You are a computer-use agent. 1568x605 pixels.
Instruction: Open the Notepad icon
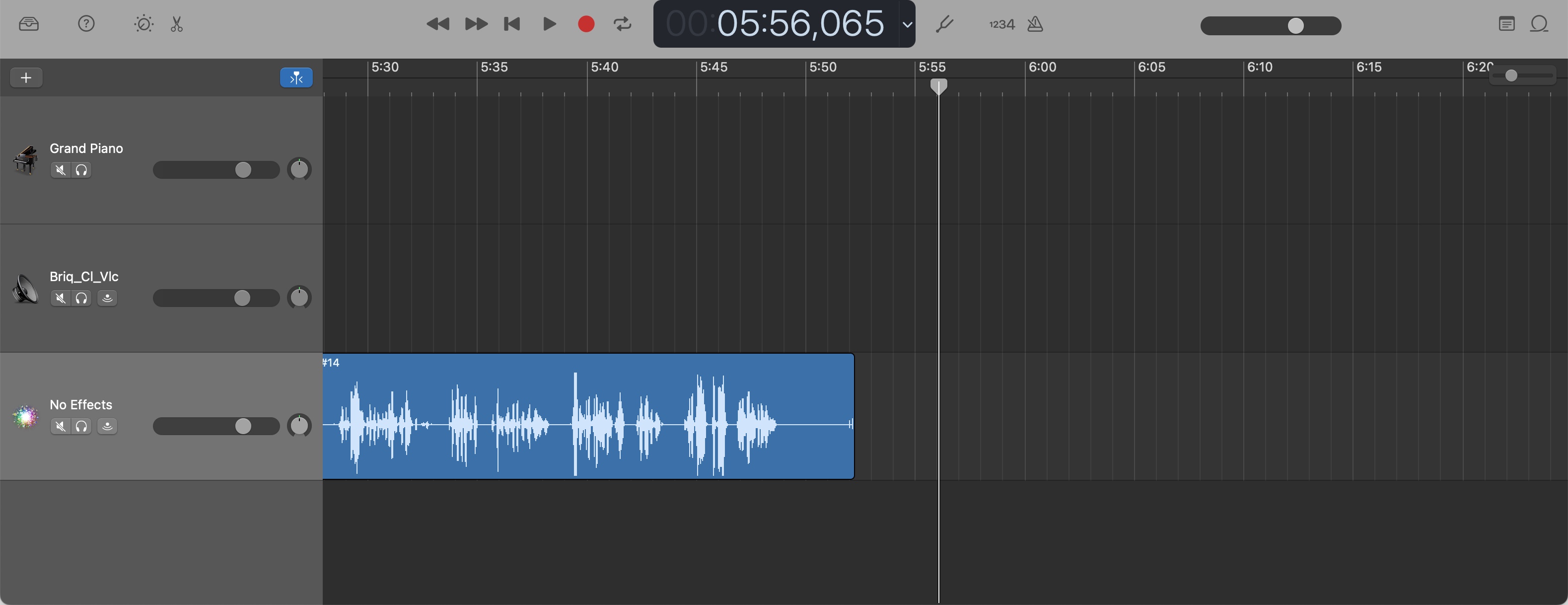coord(1506,24)
